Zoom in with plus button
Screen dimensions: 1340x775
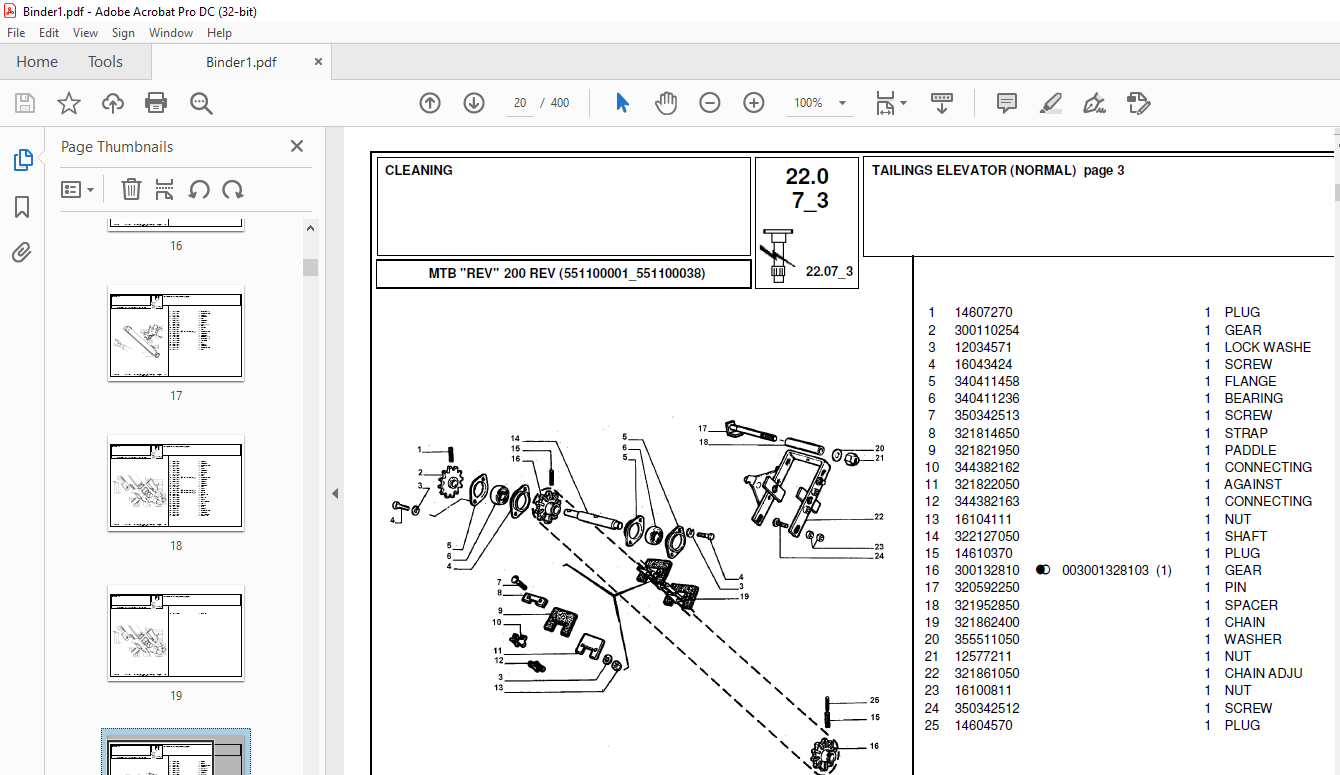click(x=754, y=103)
